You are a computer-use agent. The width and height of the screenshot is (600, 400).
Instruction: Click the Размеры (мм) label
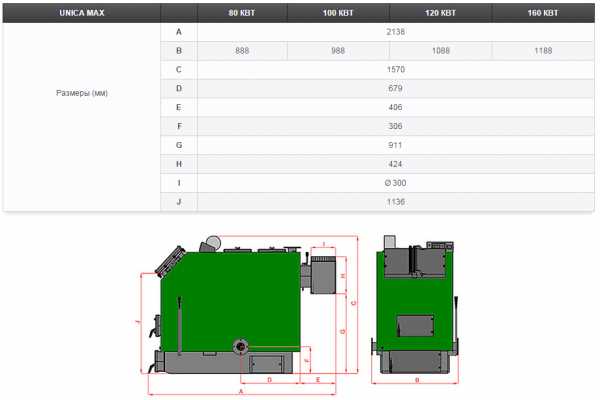pos(82,93)
